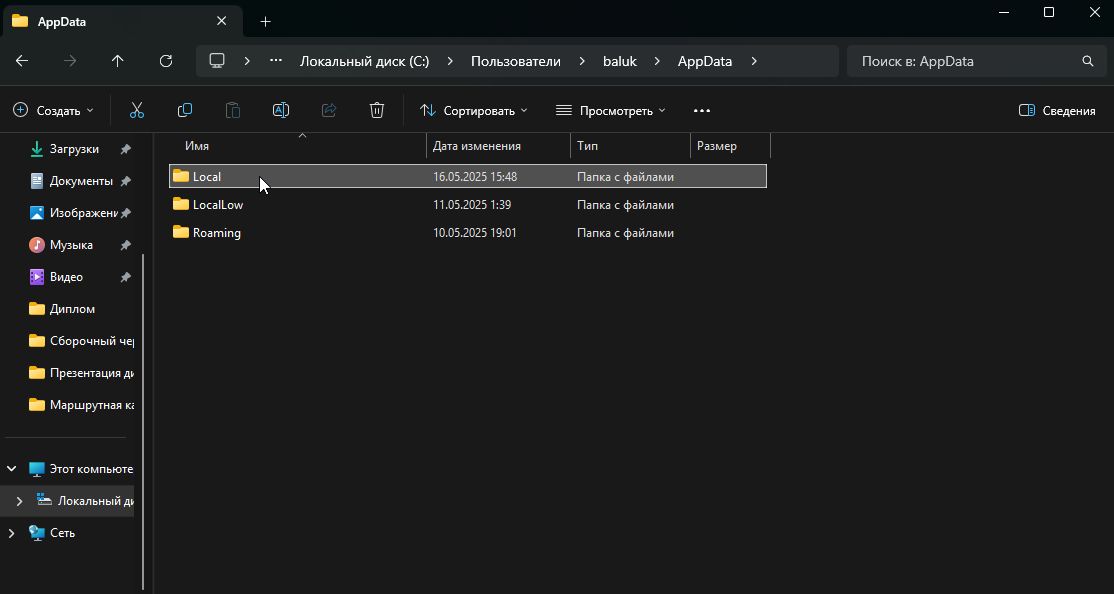This screenshot has height=594, width=1114.
Task: Click the Roaming folder icon
Action: (180, 232)
